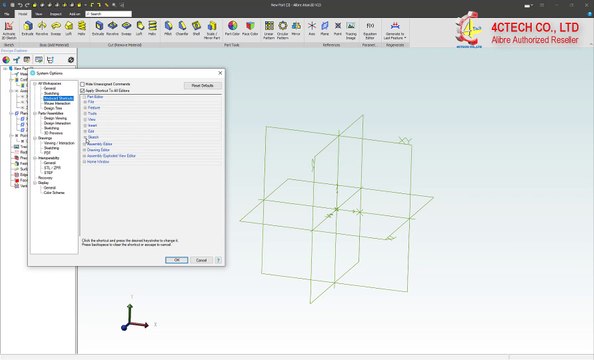Image resolution: width=594 pixels, height=360 pixels.
Task: Select Recovery in options tree
Action: [45, 178]
